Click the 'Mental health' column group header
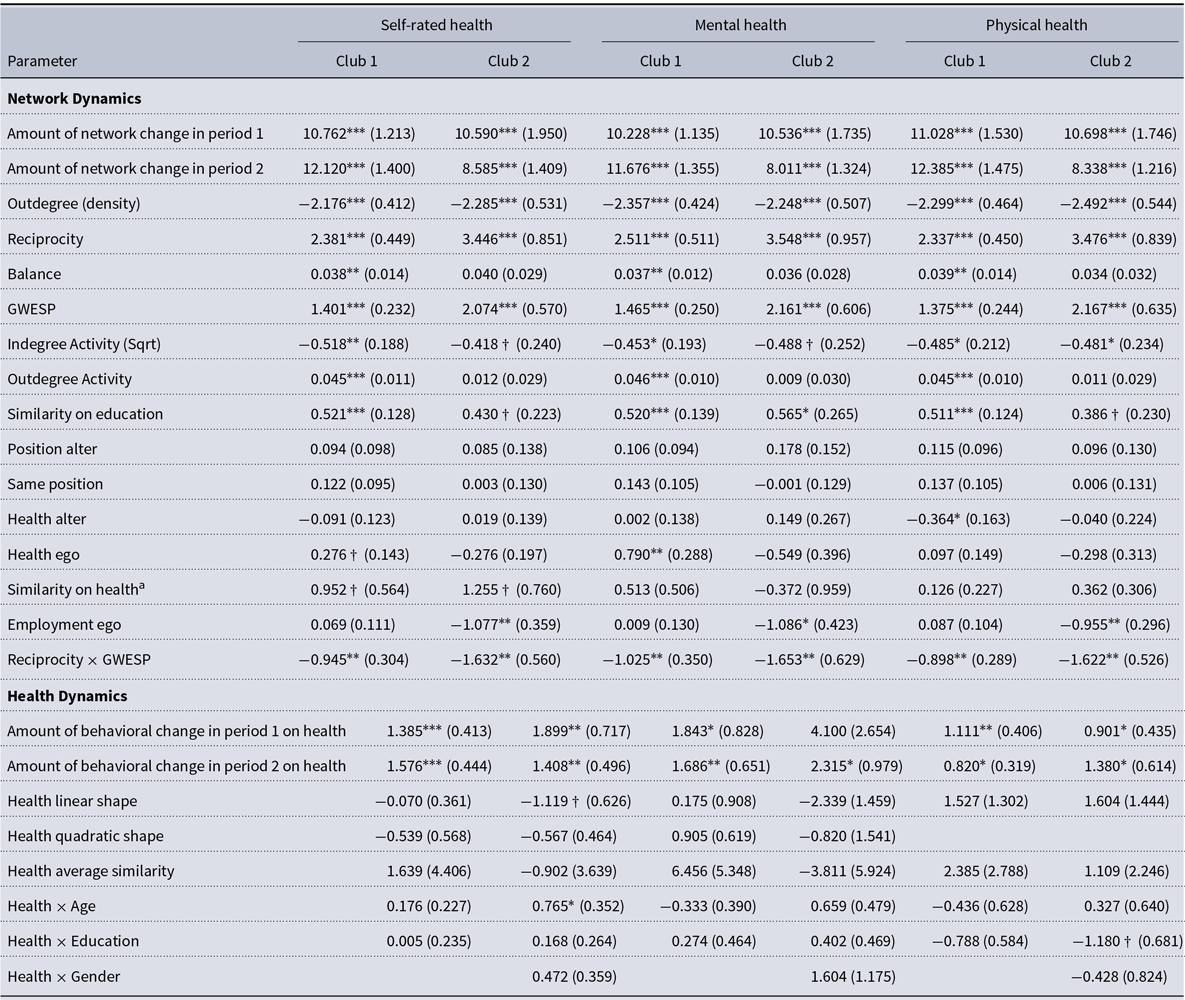This screenshot has height=1000, width=1185. (x=740, y=25)
